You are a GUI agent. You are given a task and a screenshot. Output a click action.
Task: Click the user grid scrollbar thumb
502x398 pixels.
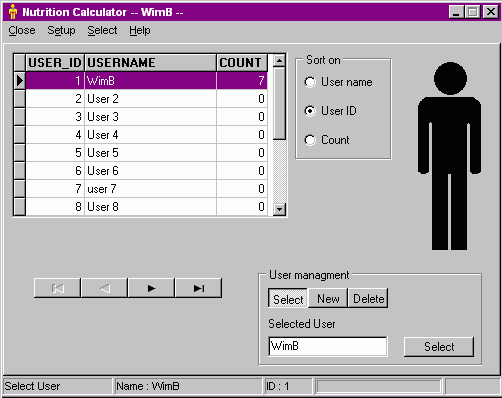[279, 104]
